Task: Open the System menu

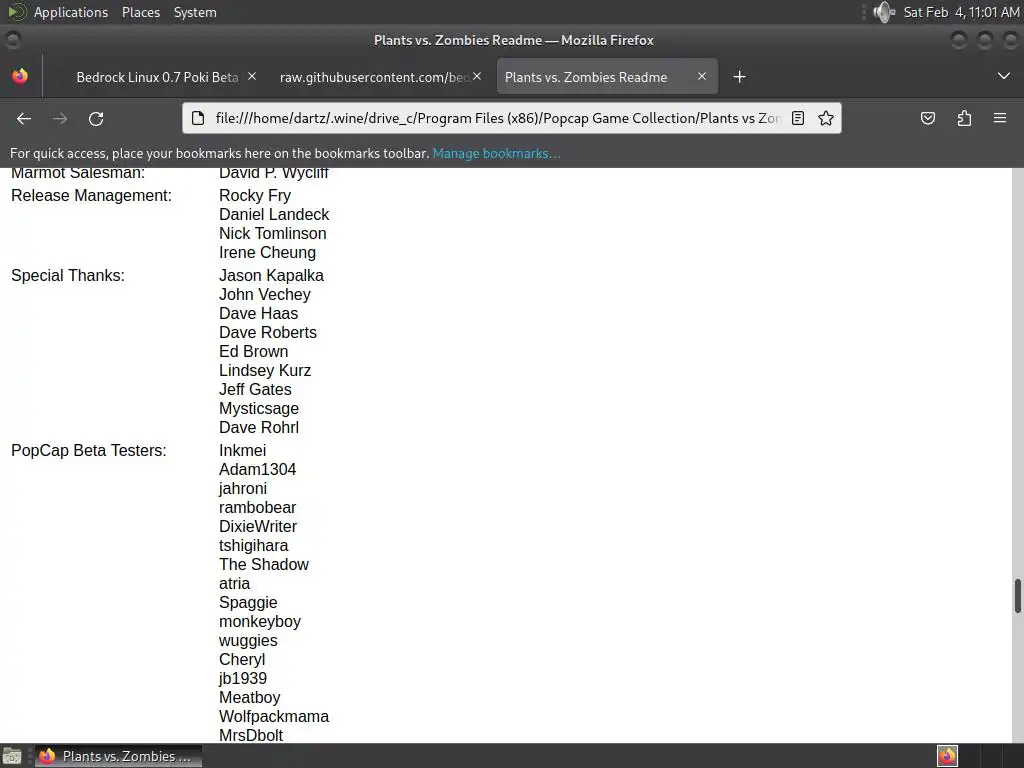Action: coord(195,12)
